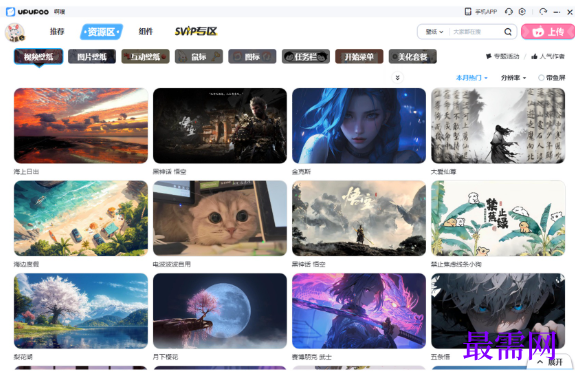Screen dimensions: 575x377
Task: Click the 梨花湖 title text
Action: click(x=23, y=357)
